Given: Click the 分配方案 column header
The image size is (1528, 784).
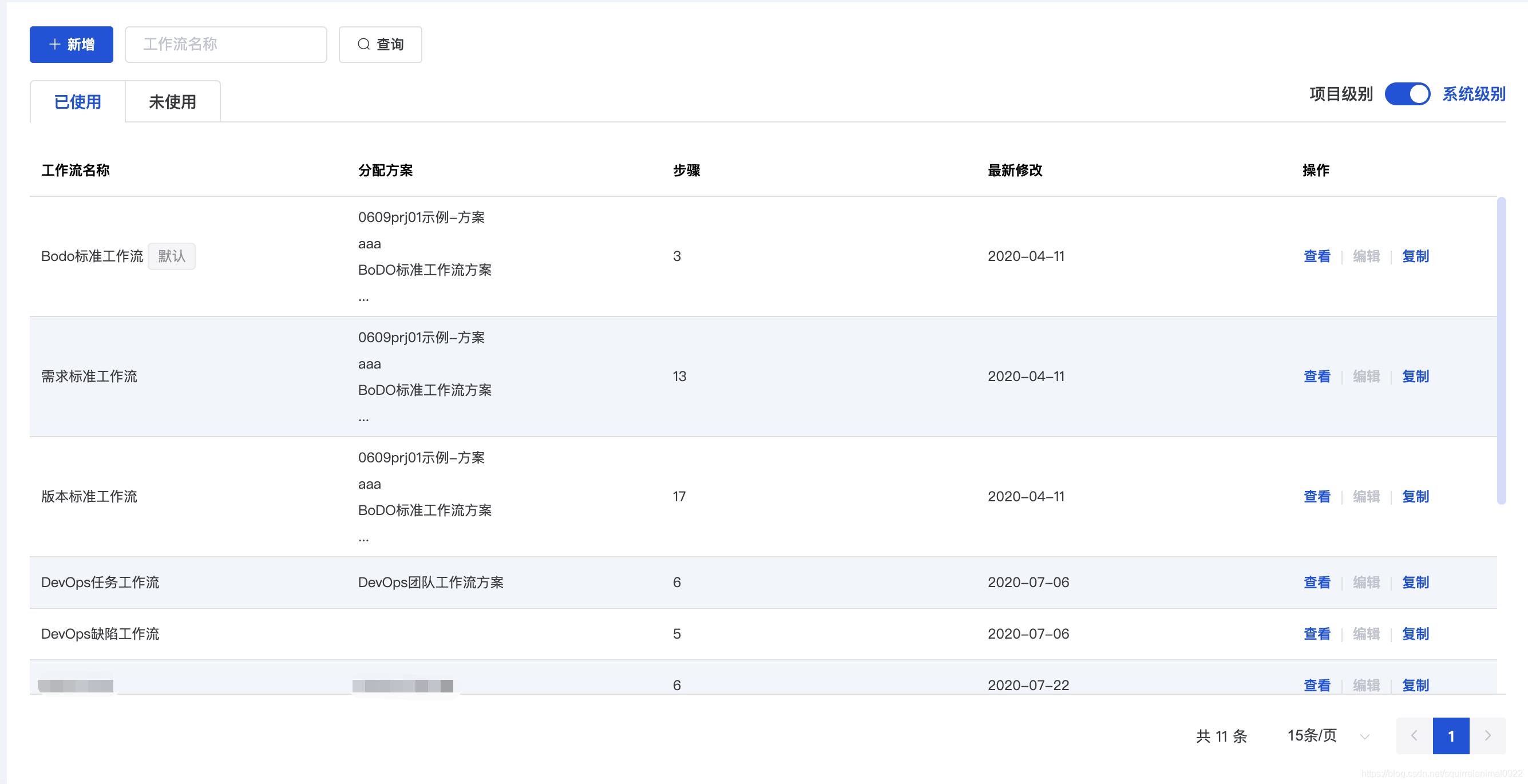Looking at the screenshot, I should 386,170.
